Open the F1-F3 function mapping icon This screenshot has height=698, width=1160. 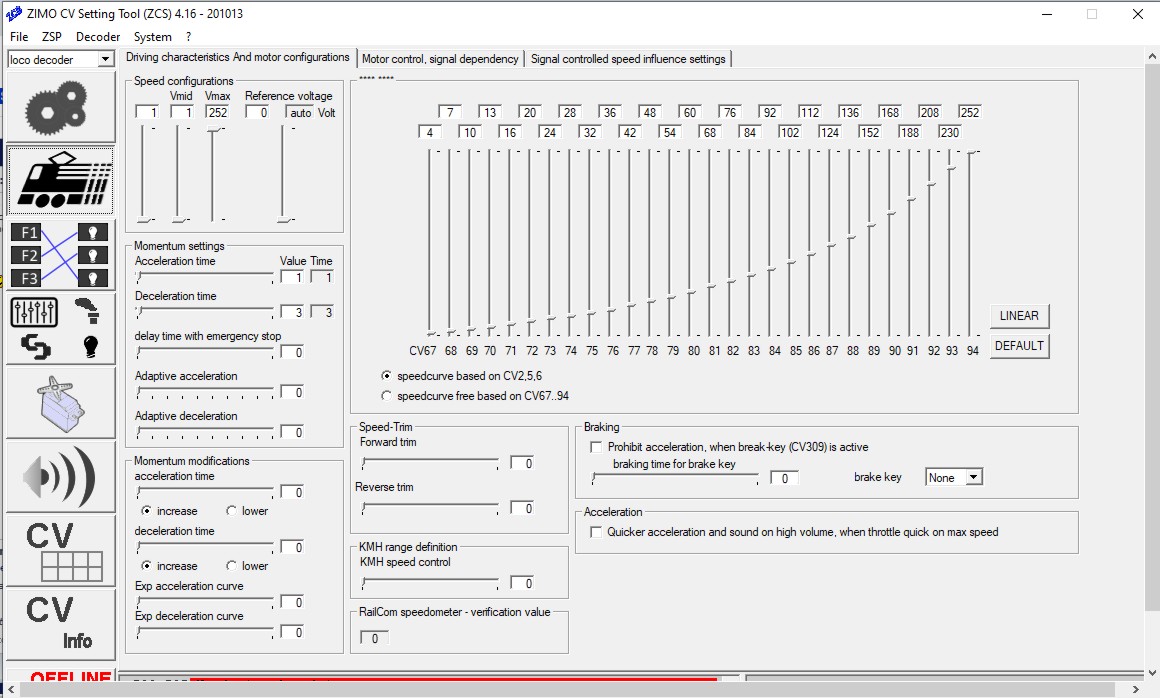[x=60, y=255]
